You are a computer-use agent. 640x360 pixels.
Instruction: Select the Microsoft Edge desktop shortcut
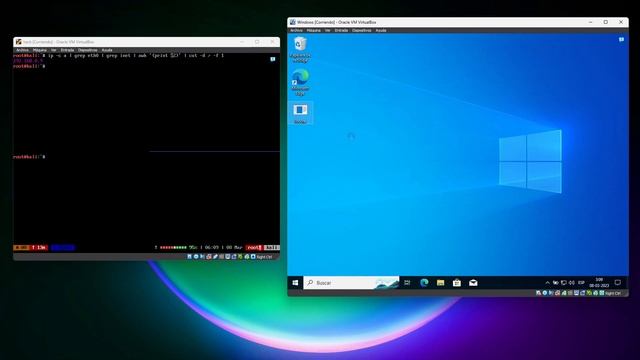[300, 82]
